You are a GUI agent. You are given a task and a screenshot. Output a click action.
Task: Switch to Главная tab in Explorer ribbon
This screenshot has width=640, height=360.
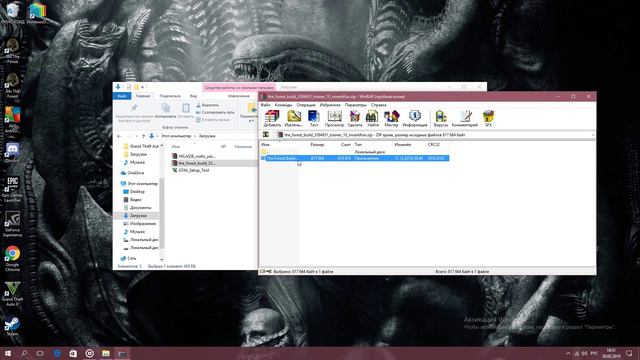click(x=143, y=96)
